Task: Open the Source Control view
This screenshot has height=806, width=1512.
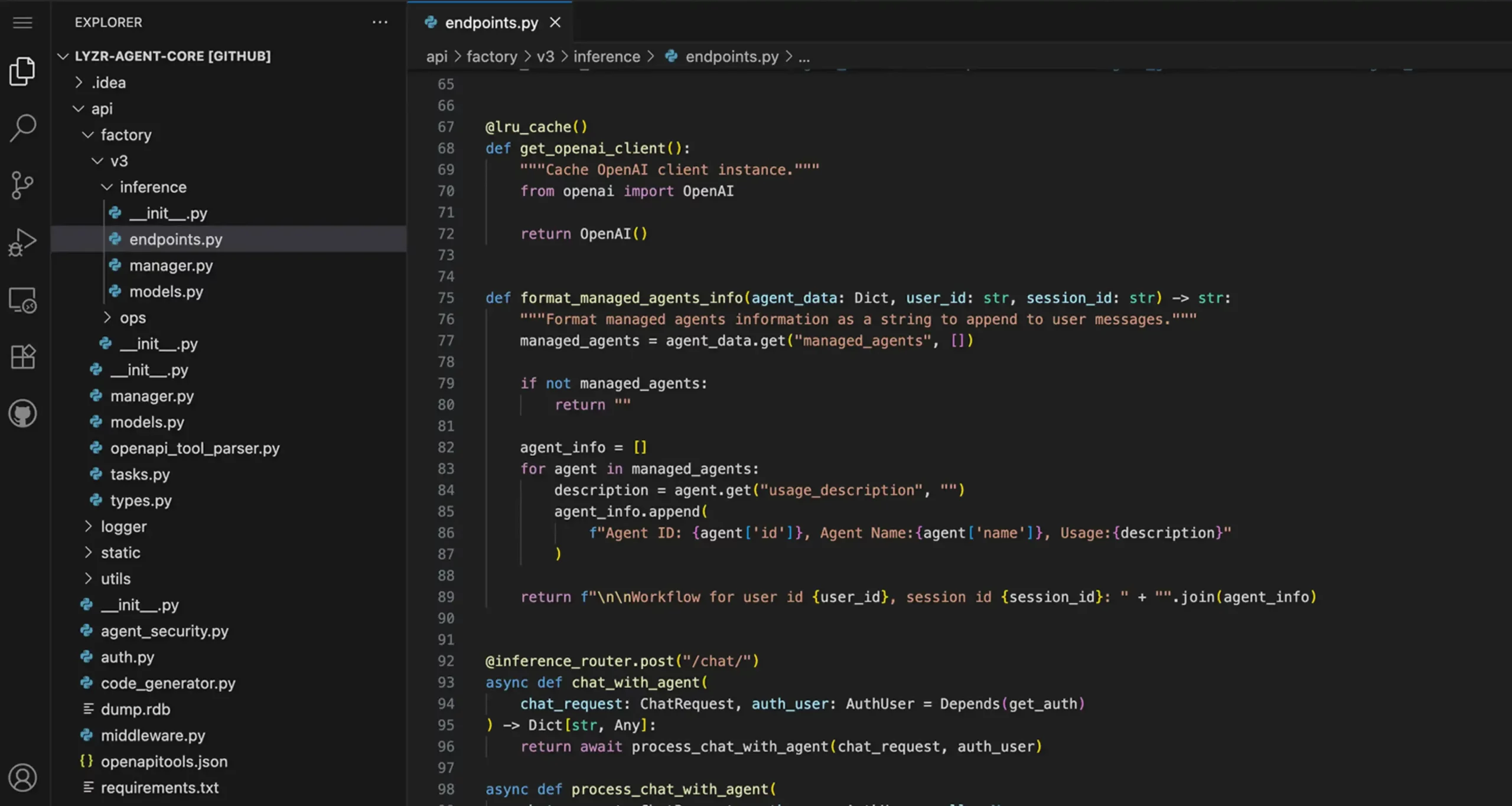Action: point(22,185)
